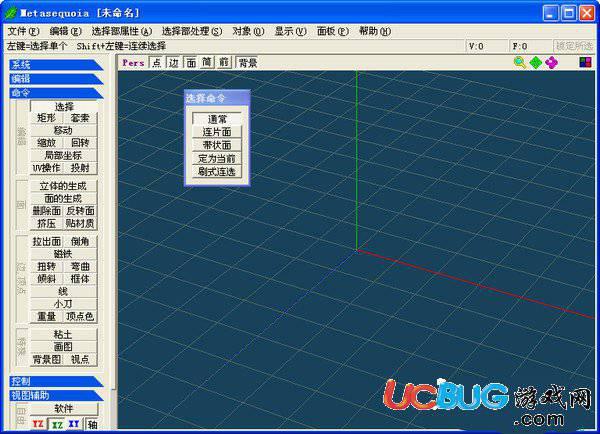Click the 扭转 twist button
Screen dimensions: 600x434
pos(47,266)
